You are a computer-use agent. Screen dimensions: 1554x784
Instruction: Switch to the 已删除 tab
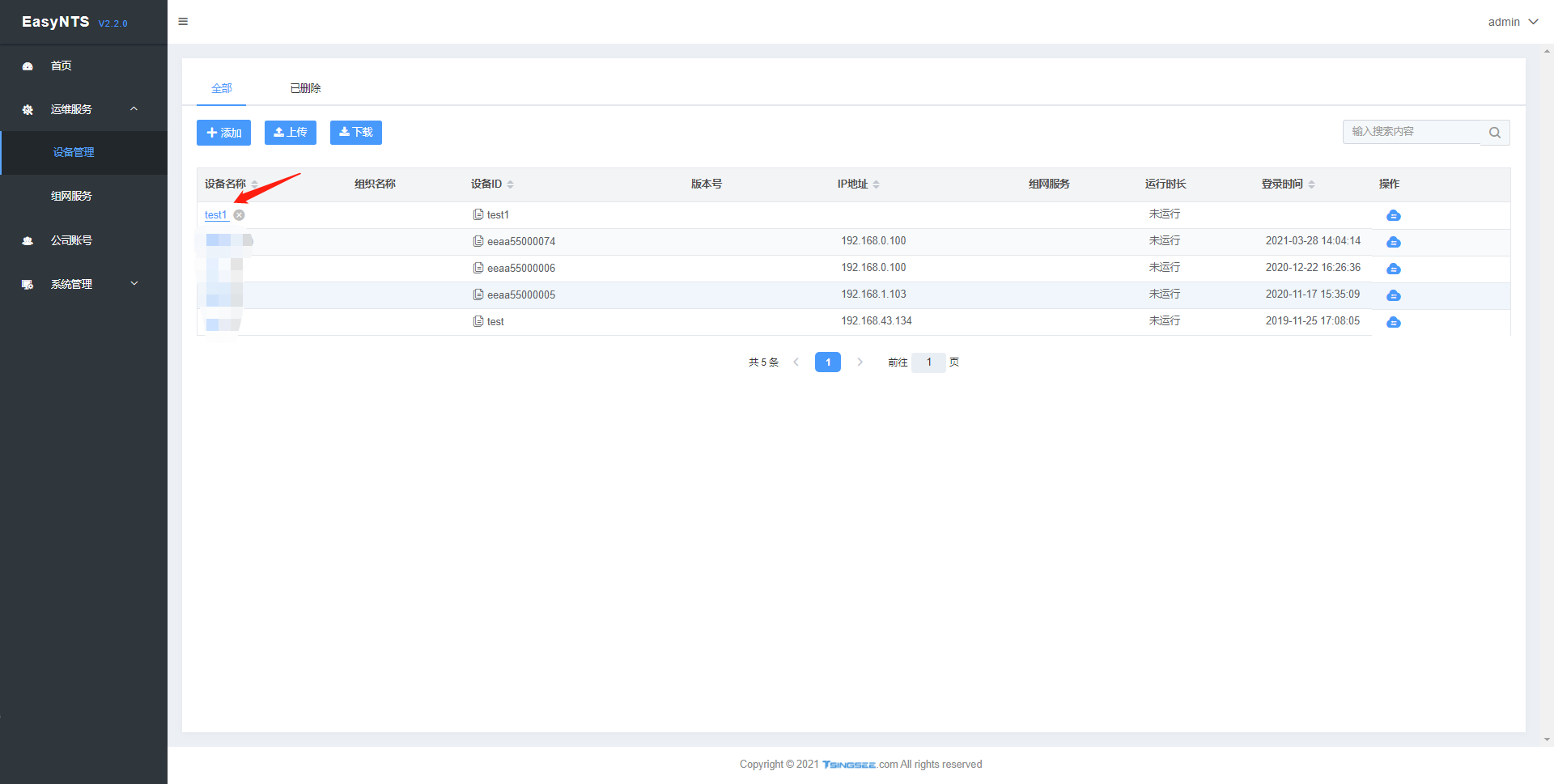[x=305, y=88]
